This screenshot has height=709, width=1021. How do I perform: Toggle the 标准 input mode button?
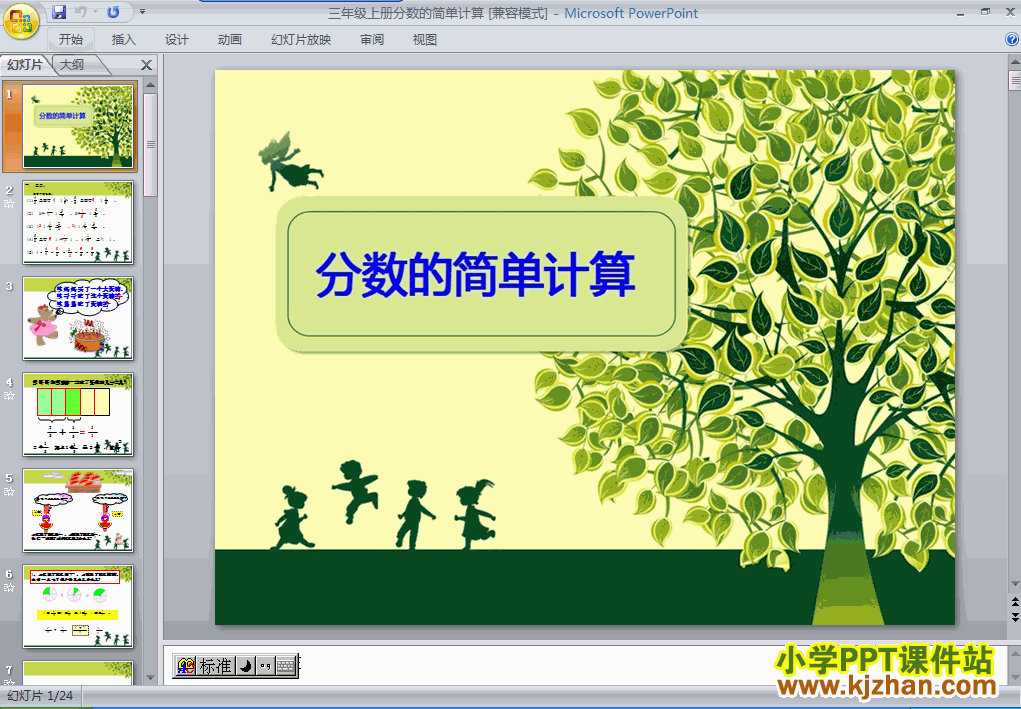[x=216, y=665]
